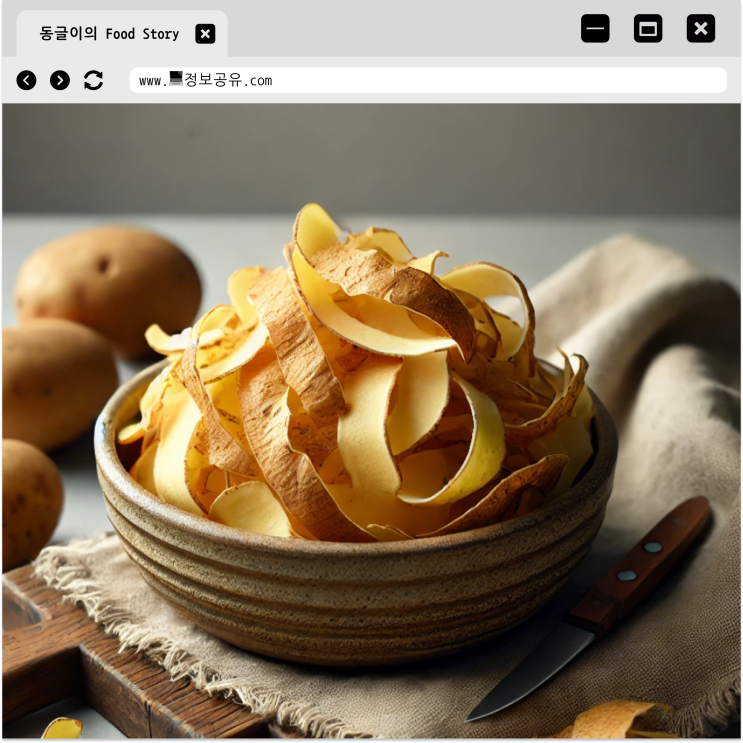This screenshot has height=743, width=743.
Task: Maximize the browser window
Action: [x=648, y=28]
